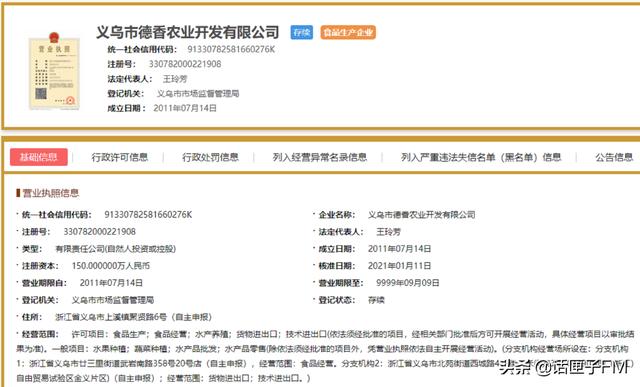Switch to the 公告信息 tab
The image size is (640, 387).
[614, 157]
